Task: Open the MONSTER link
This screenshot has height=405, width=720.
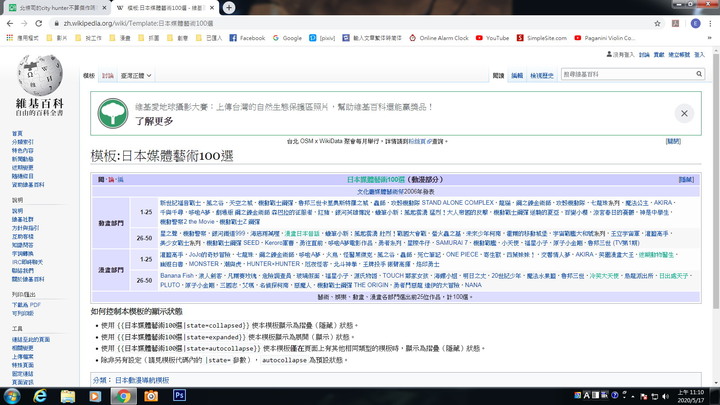Action: click(203, 264)
